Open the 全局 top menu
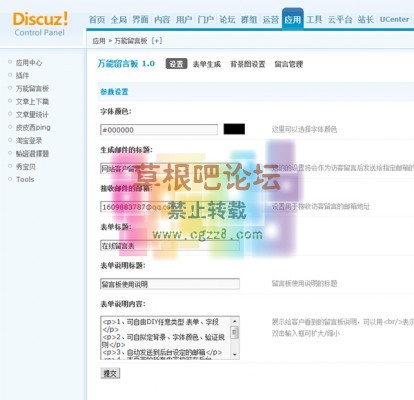The image size is (414, 400). tap(119, 20)
